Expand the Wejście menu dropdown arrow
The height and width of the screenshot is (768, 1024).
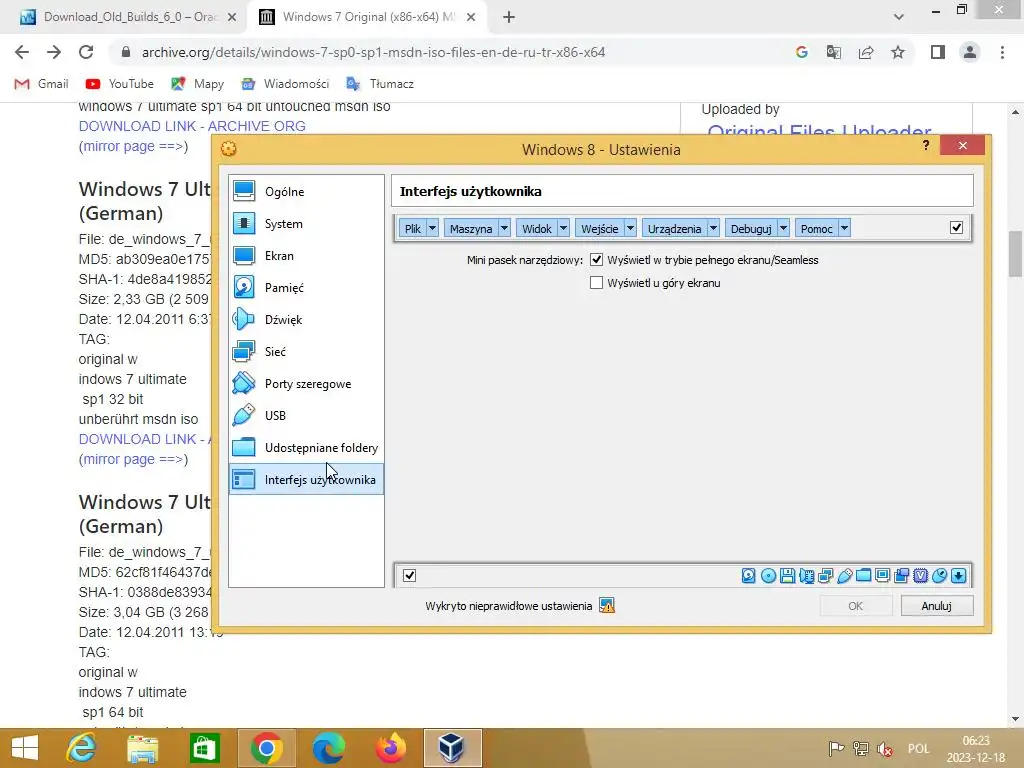(630, 229)
